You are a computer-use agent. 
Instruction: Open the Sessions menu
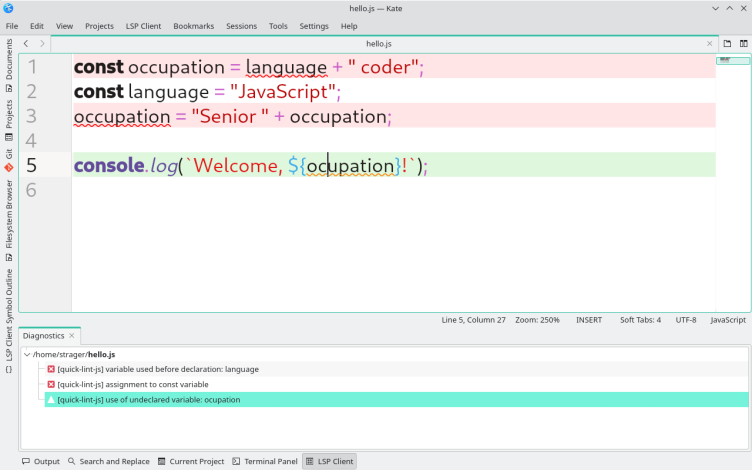pos(241,26)
